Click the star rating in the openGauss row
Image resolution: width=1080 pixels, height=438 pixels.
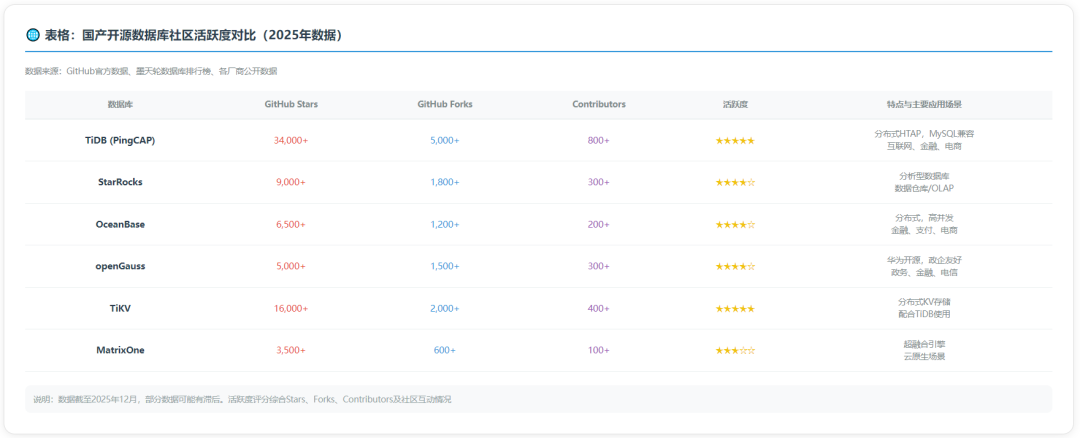735,267
